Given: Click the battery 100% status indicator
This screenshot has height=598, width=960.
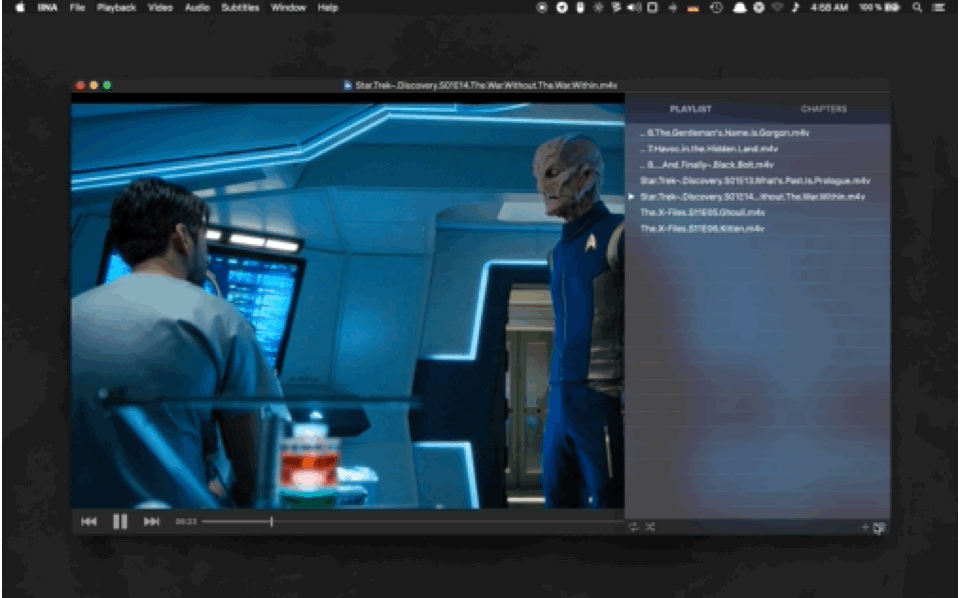Looking at the screenshot, I should point(879,7).
